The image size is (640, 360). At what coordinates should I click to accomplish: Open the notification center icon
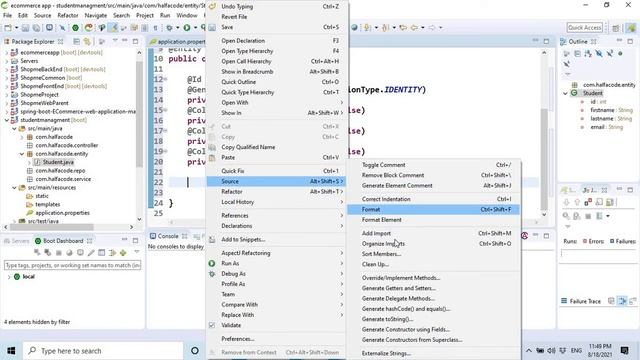tap(624, 351)
